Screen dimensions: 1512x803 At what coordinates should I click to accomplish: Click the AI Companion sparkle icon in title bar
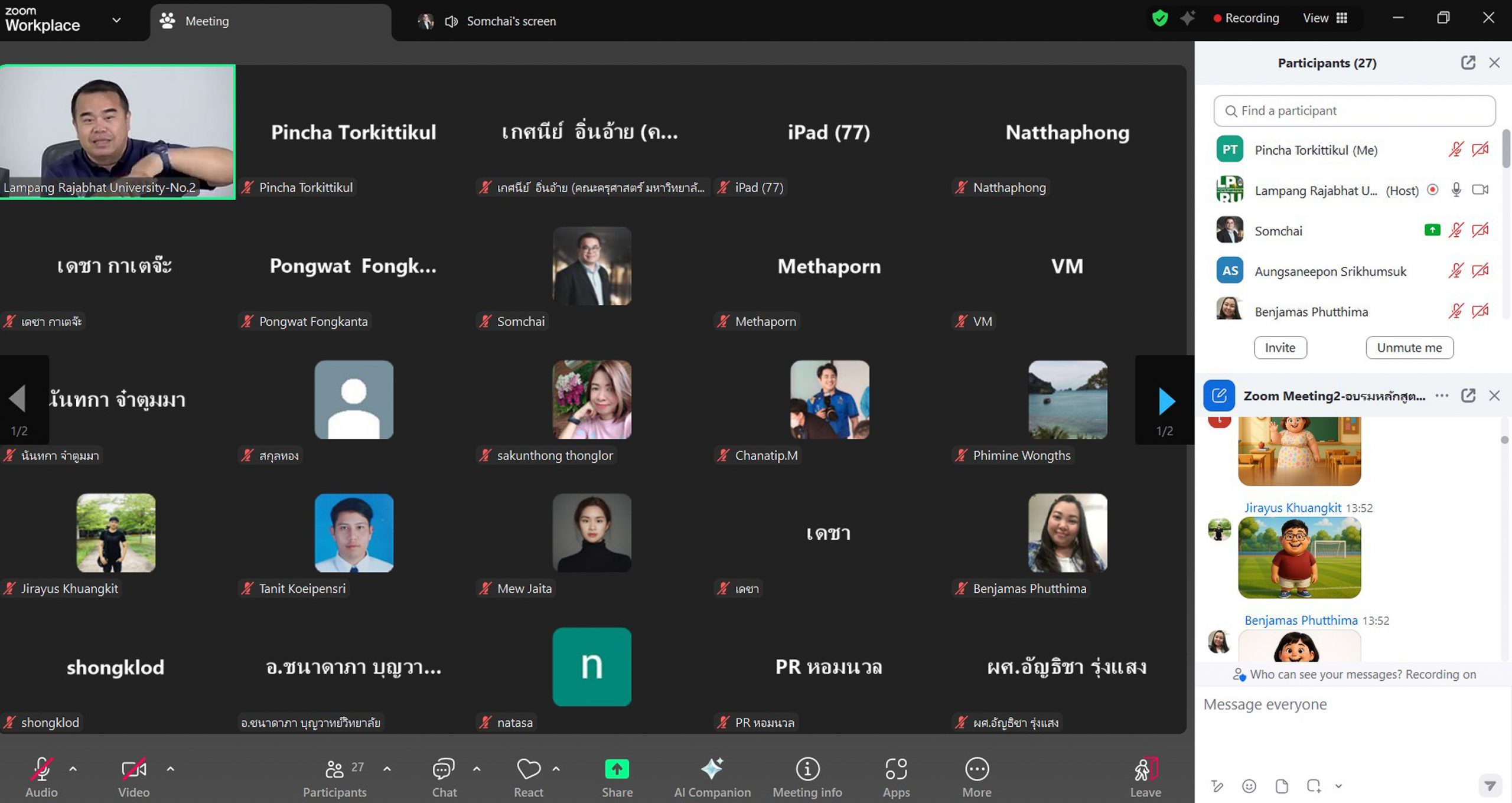pyautogui.click(x=1188, y=18)
